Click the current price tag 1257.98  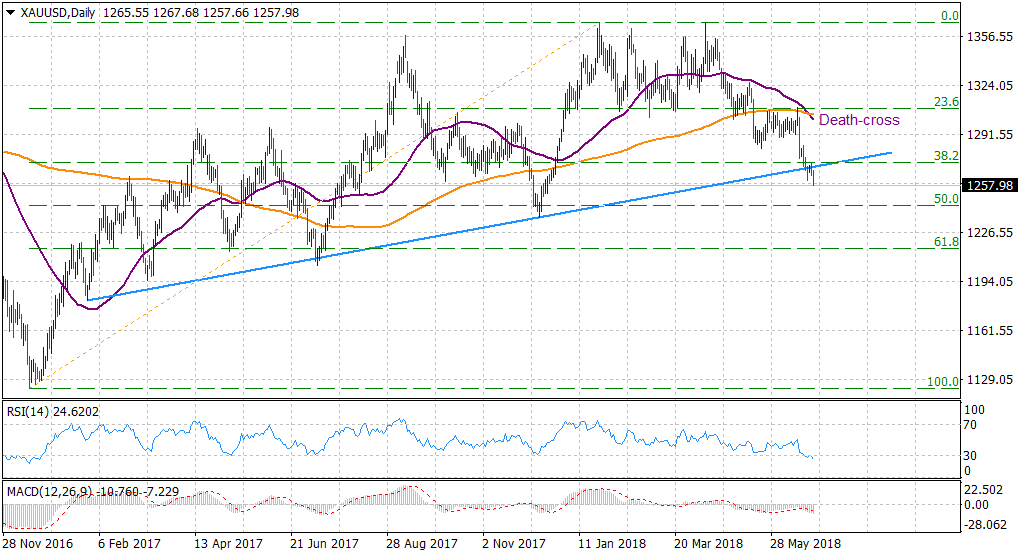pyautogui.click(x=988, y=185)
